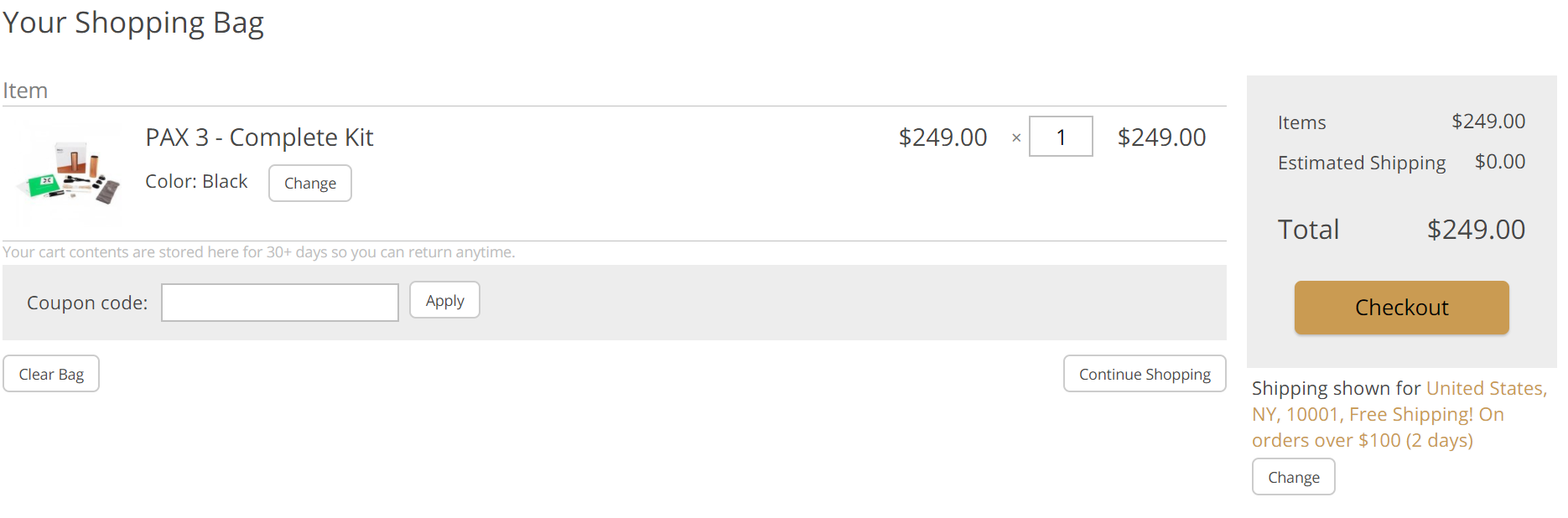Screen dimensions: 1568x518
Task: Open the PAX 3 - Complete Kit product title
Action: pos(259,137)
